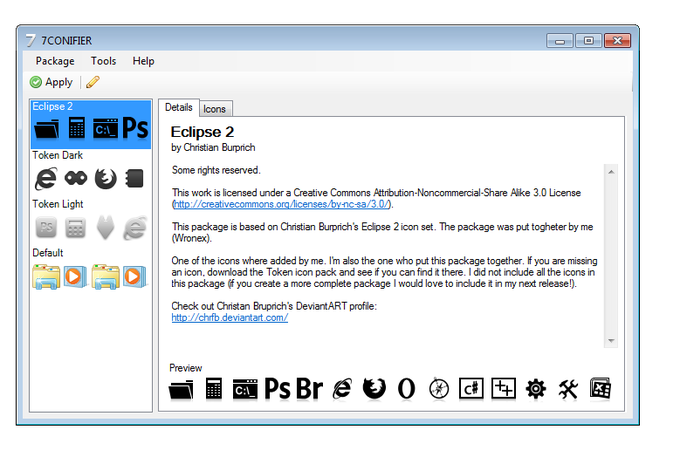Open the chrfb.deviantart.com link
Screen dimensions: 680x457
pos(230,318)
